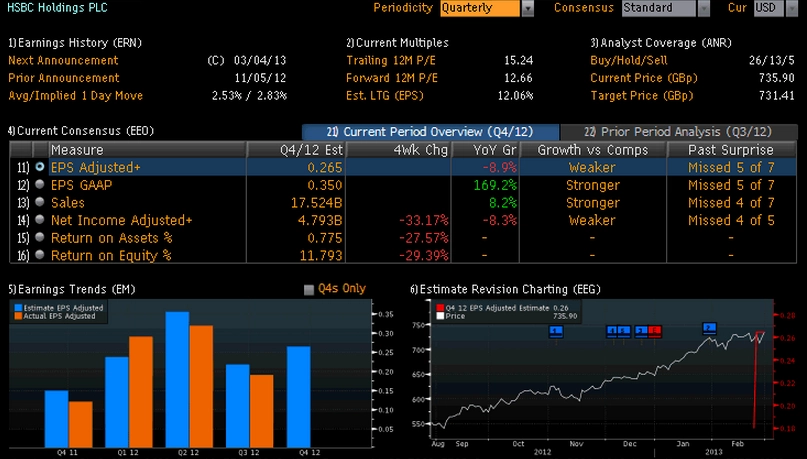Click the blue event marker 4 on the revision chart
The image size is (807, 459).
coord(612,331)
